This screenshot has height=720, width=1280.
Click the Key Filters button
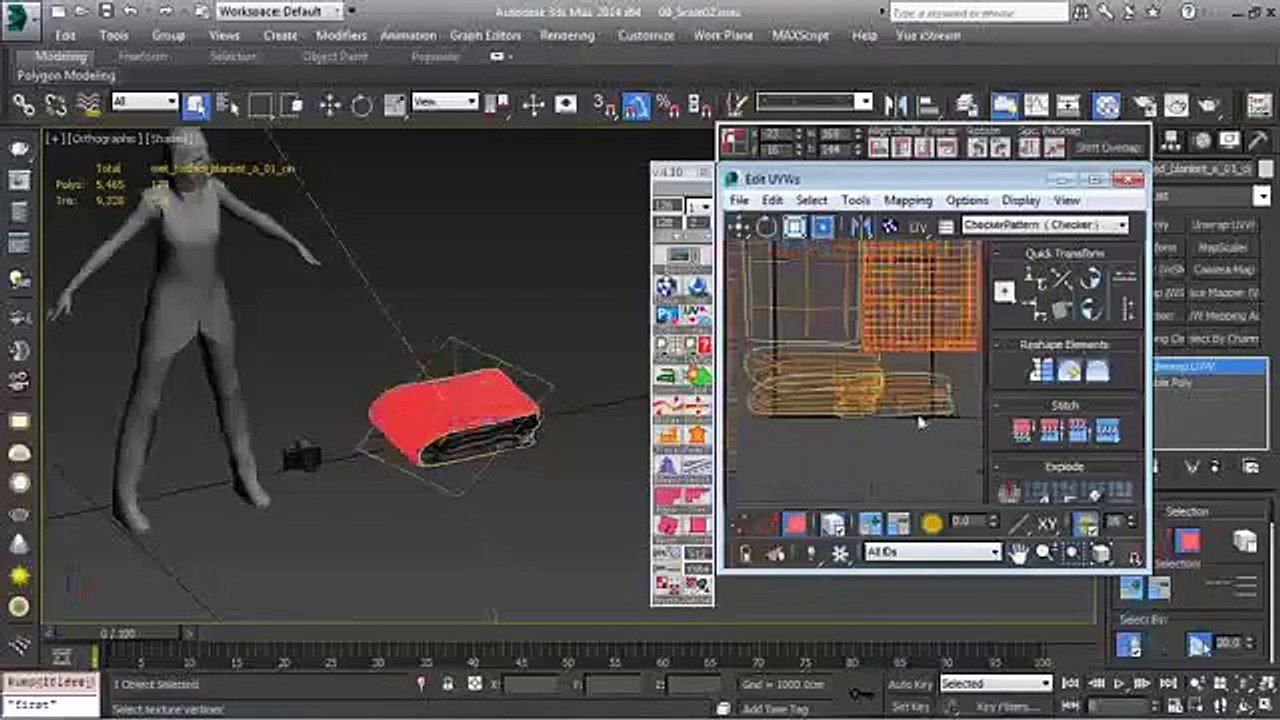coord(1007,708)
